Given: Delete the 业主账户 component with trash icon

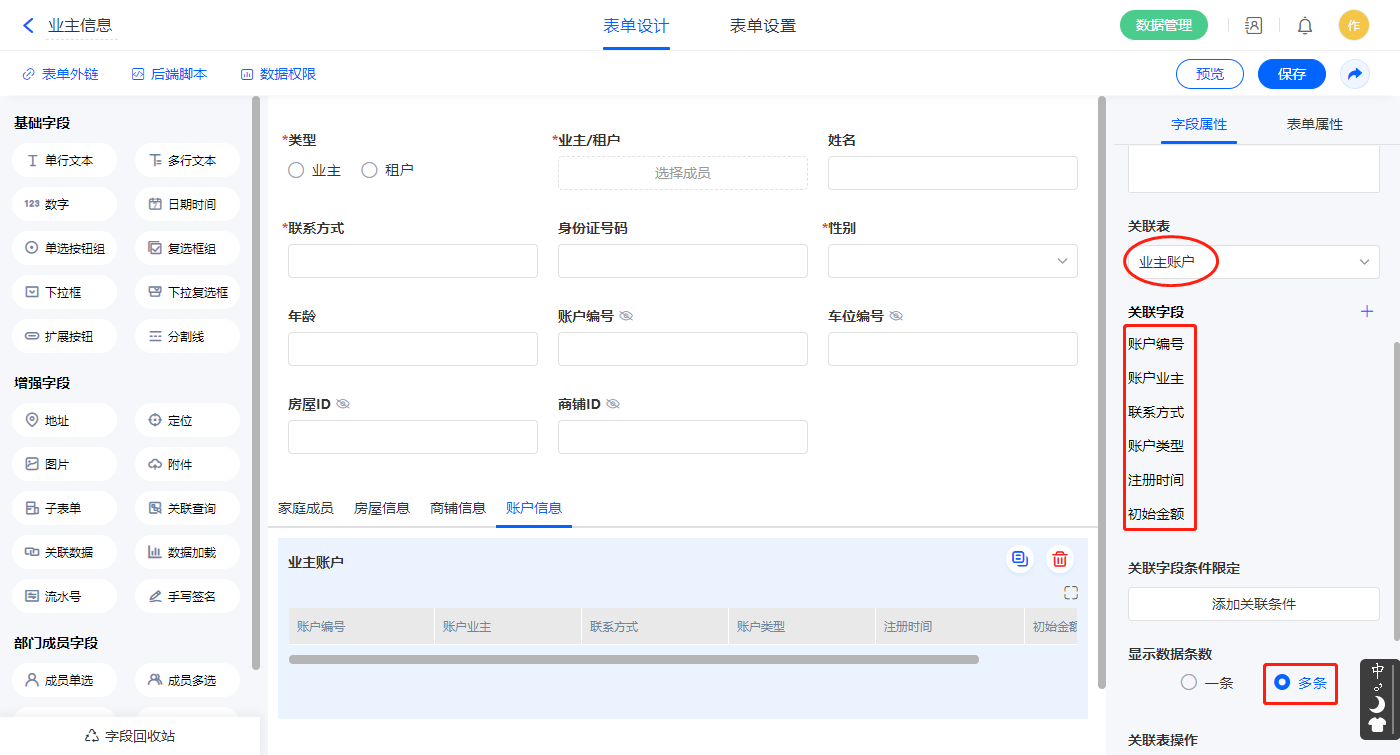Looking at the screenshot, I should click(x=1060, y=560).
